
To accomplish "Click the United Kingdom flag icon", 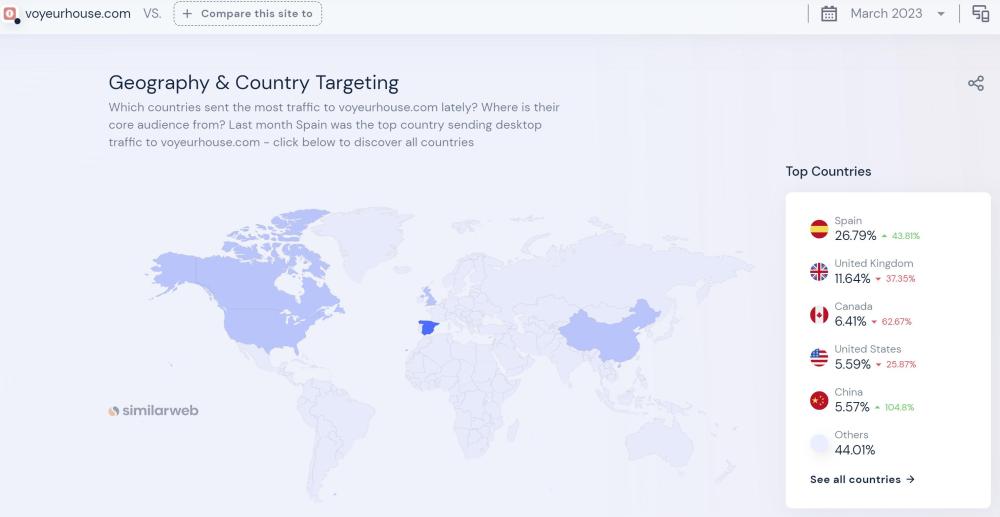I will [x=819, y=272].
